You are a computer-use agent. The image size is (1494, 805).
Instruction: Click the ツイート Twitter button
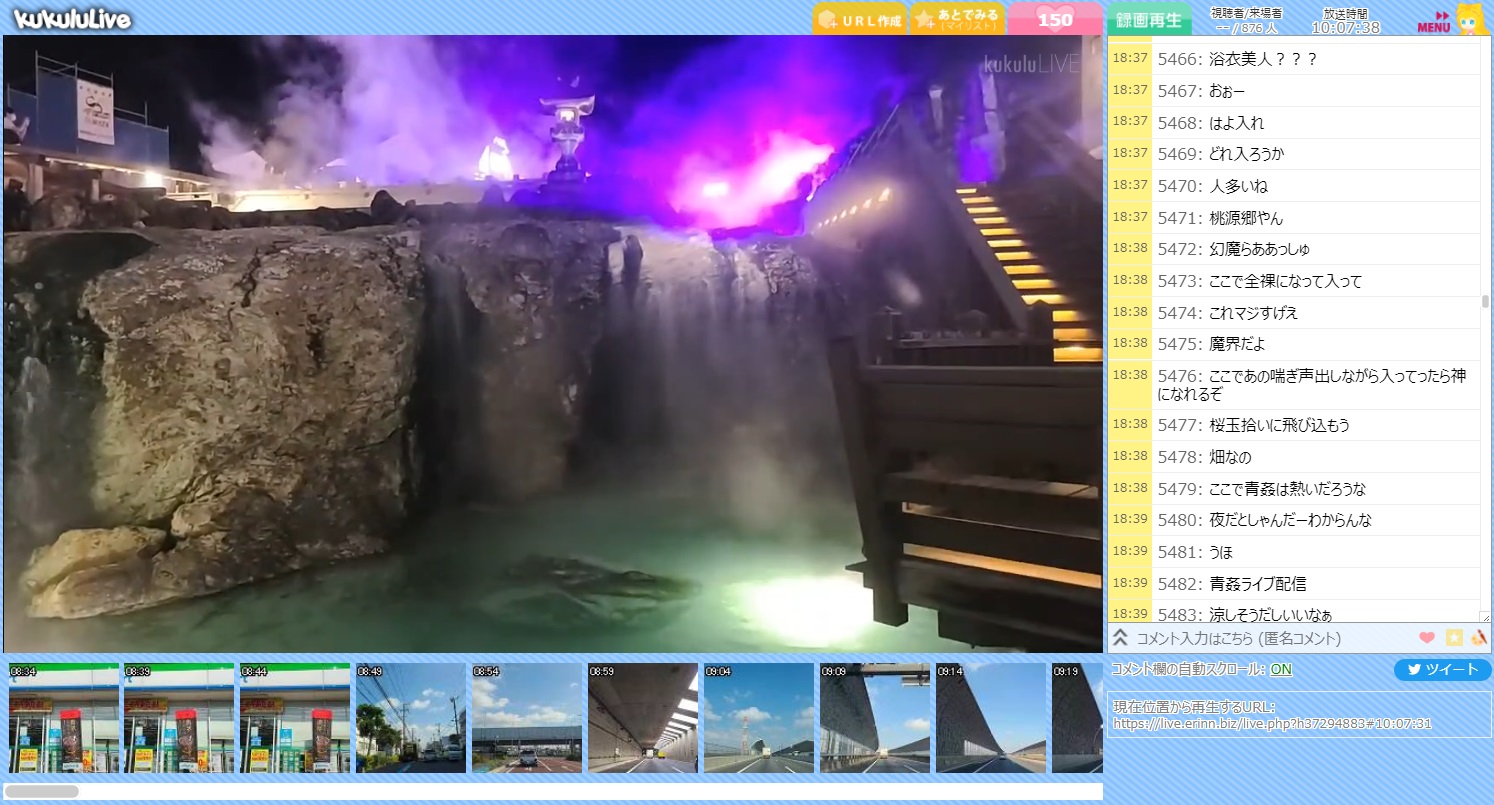coord(1442,670)
